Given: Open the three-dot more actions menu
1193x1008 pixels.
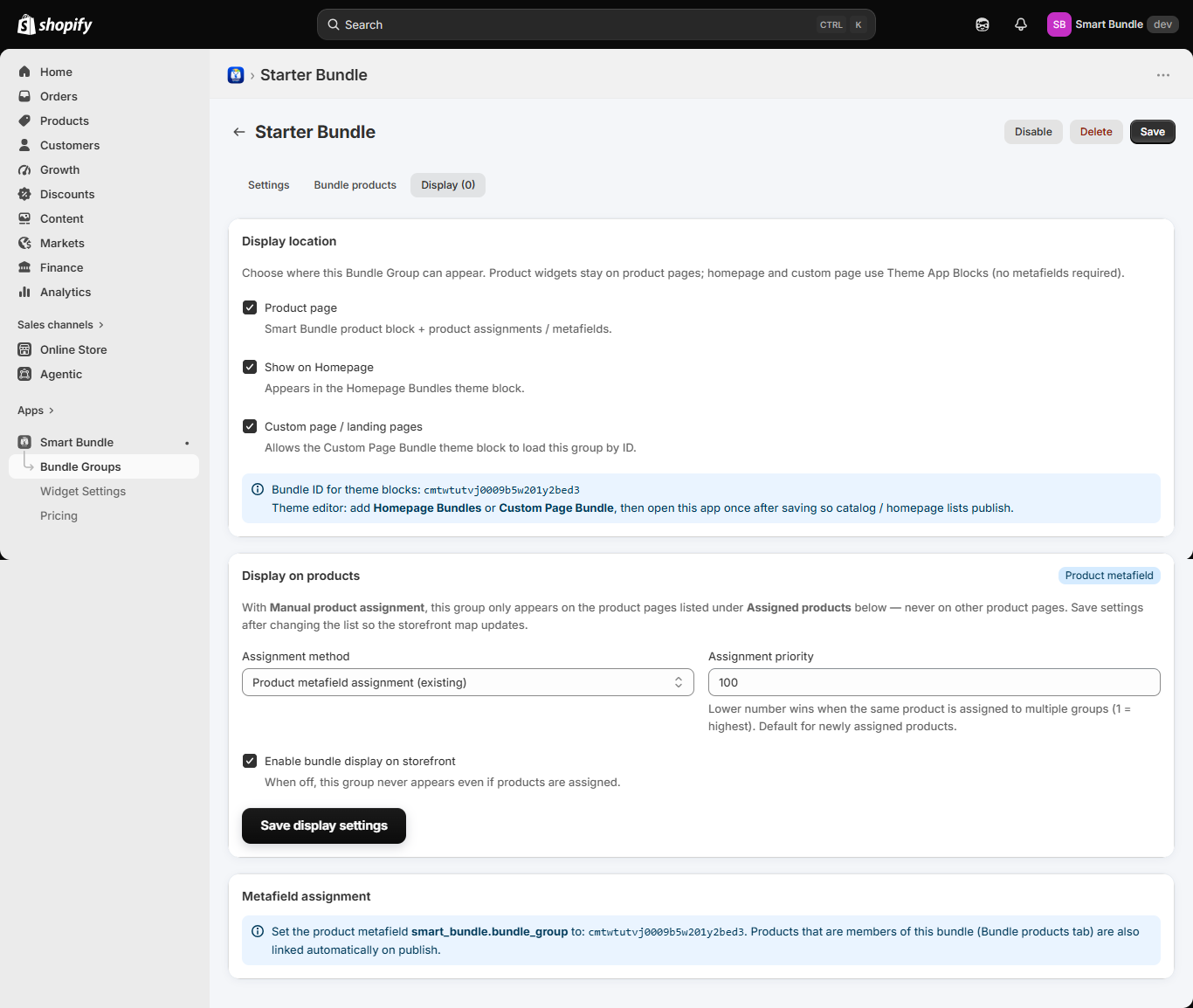Looking at the screenshot, I should point(1163,75).
